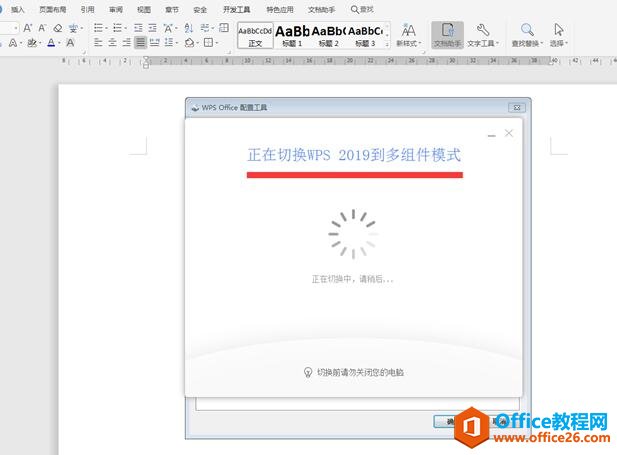Clear formatting with the eraser icon
Screen dimensions: 617x455
(58, 28)
